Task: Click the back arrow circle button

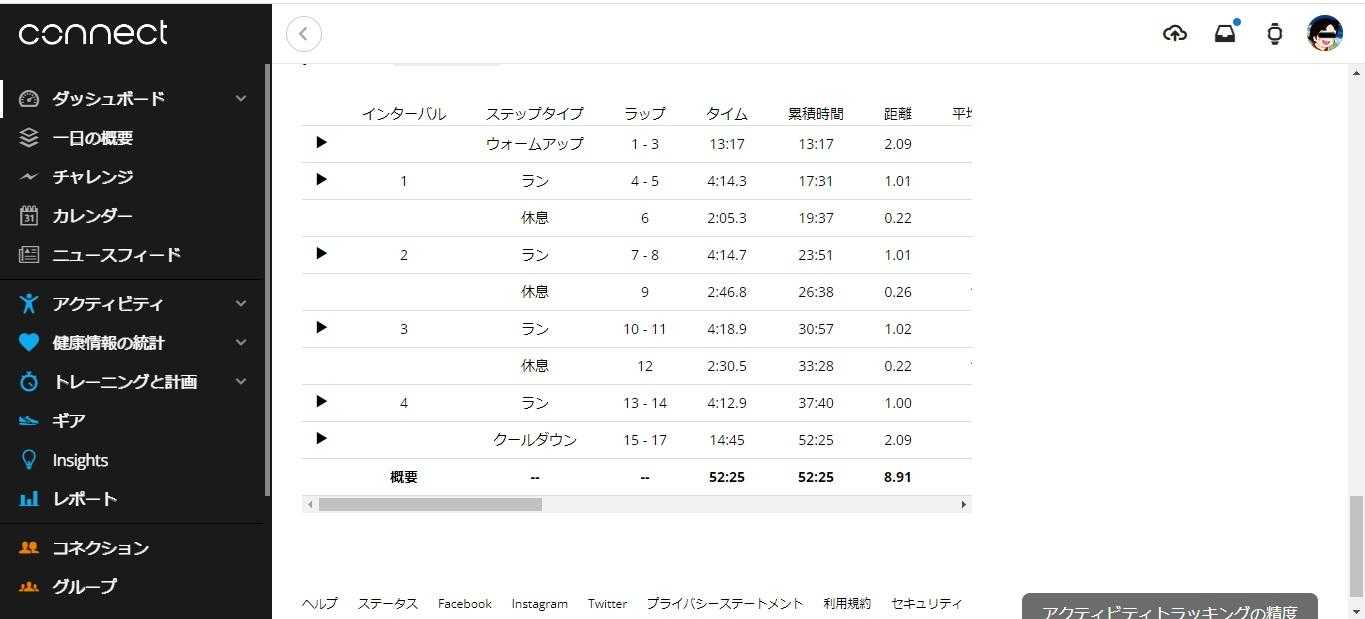Action: pyautogui.click(x=304, y=34)
